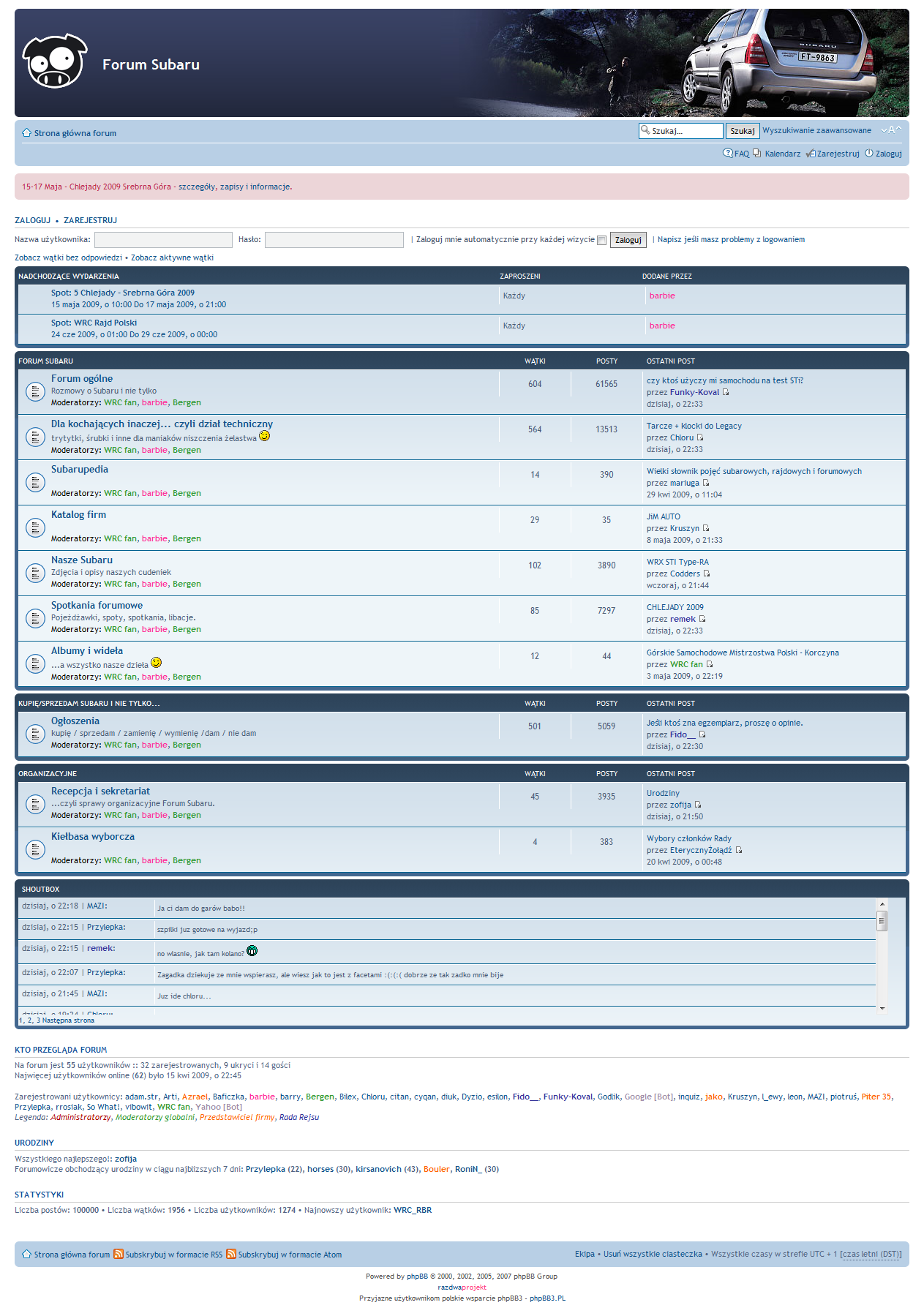This screenshot has height=1316, width=924.
Task: Open the Forum ogólne forum folder icon
Action: 35,391
